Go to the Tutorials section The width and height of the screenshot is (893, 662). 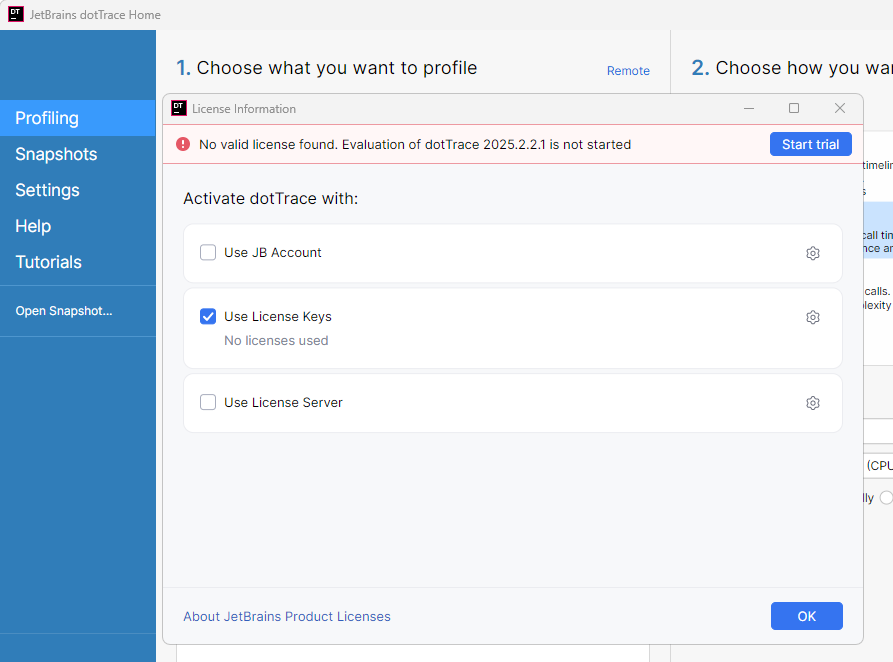tap(48, 262)
